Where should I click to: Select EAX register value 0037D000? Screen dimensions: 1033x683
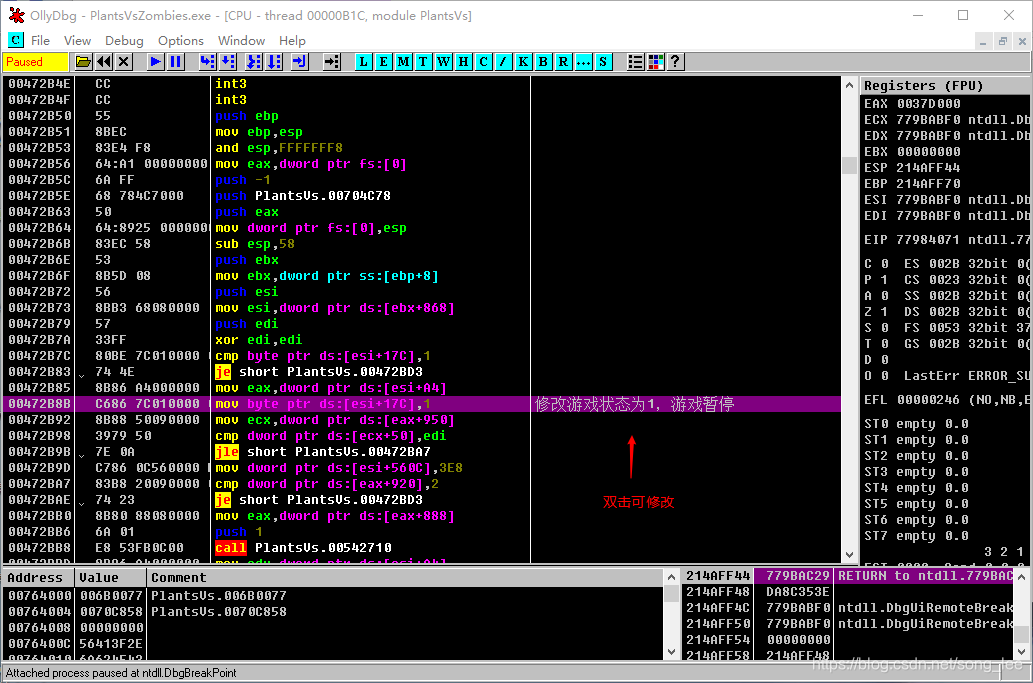928,104
